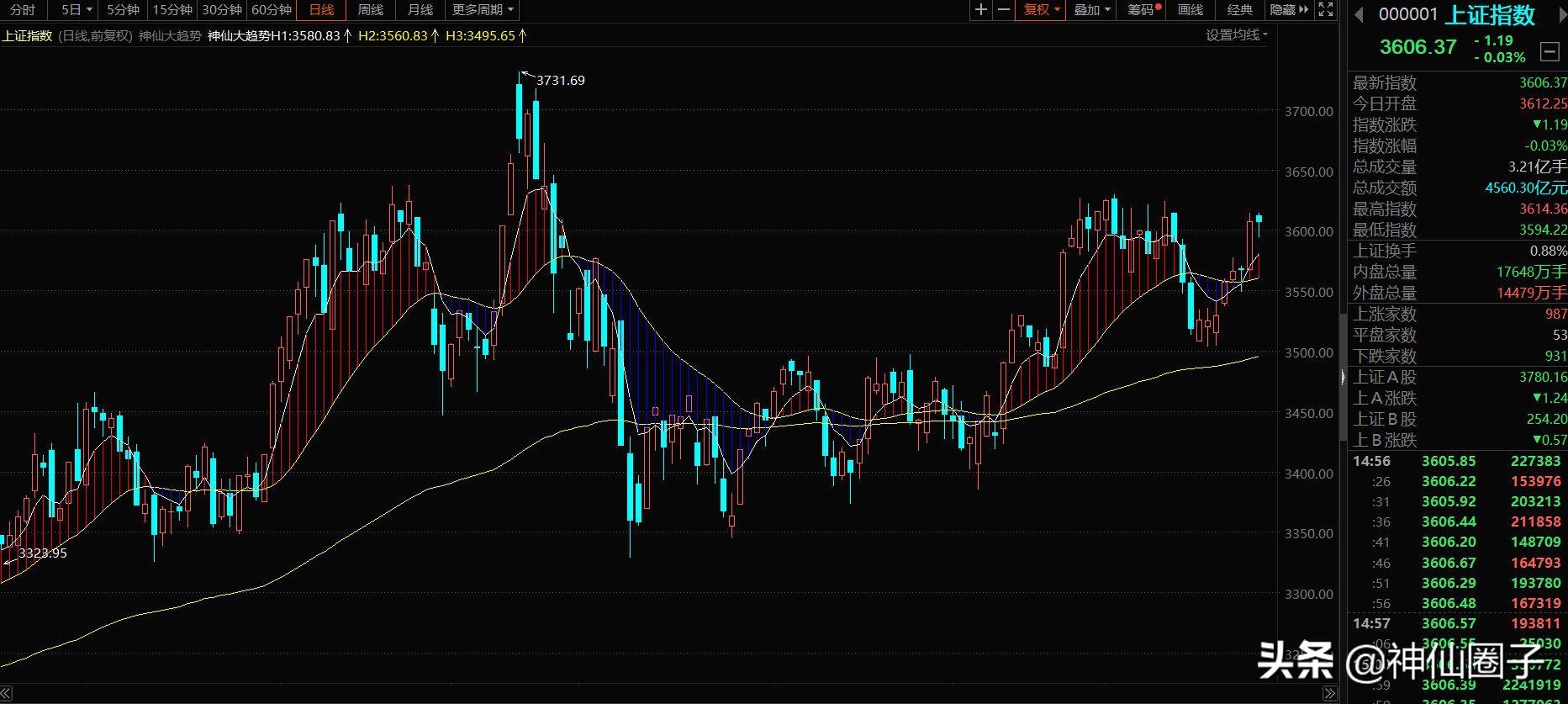Viewport: 1568px width, 704px height.
Task: Switch to the 60分钟 period tab
Action: (x=272, y=10)
